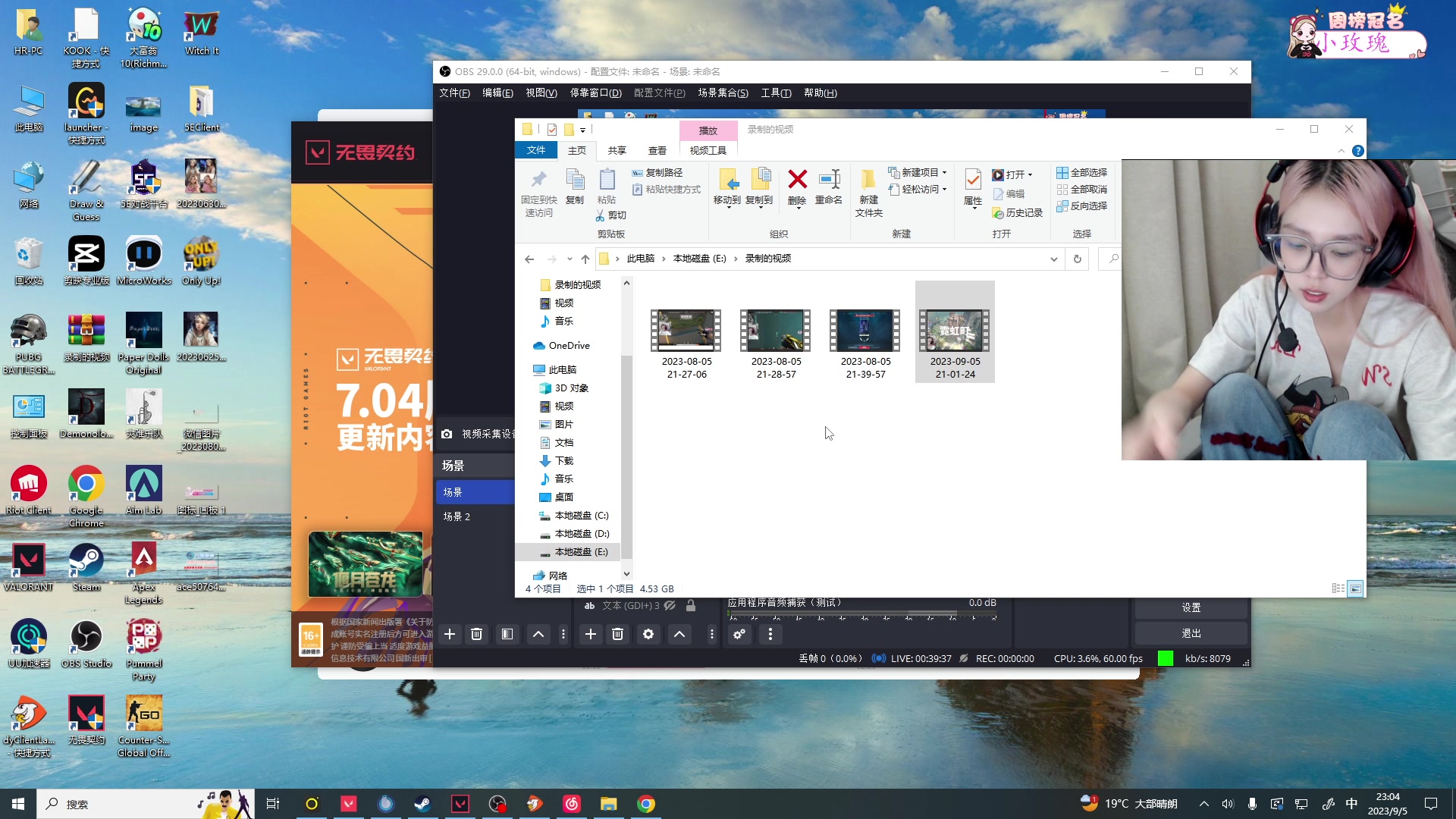Collapse the Explorer ribbon chevron

(1341, 151)
